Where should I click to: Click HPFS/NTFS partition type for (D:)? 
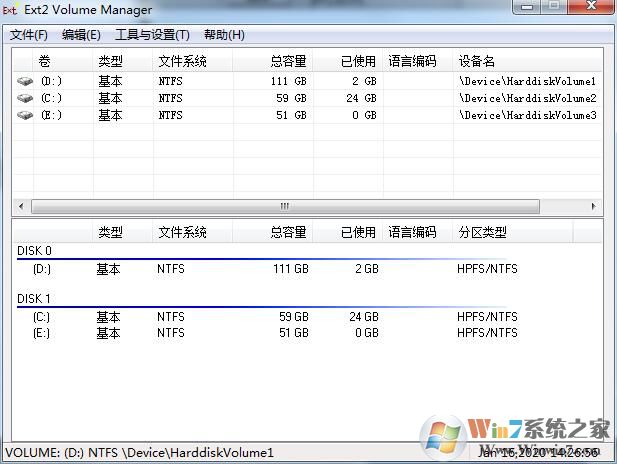point(487,269)
